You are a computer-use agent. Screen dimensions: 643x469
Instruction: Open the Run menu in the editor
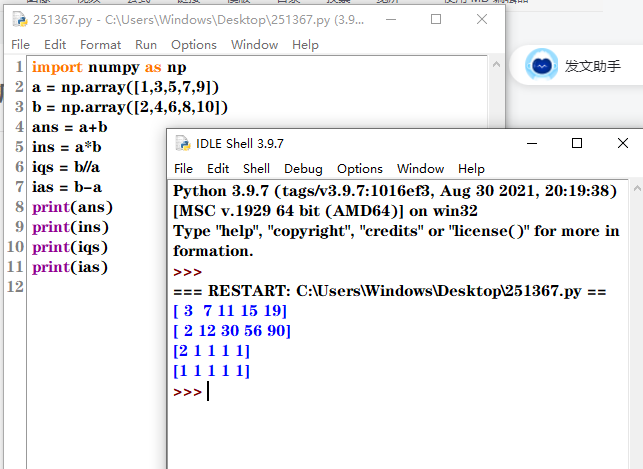pos(146,45)
